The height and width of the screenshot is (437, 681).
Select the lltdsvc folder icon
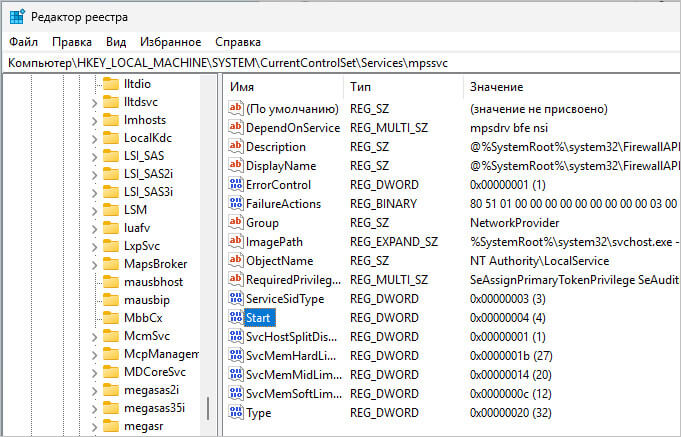coord(111,102)
